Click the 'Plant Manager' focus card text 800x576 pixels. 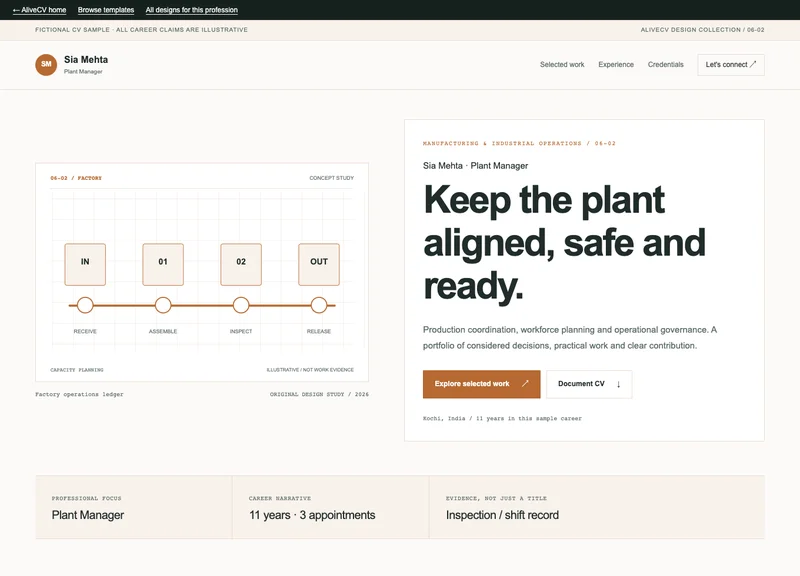88,515
